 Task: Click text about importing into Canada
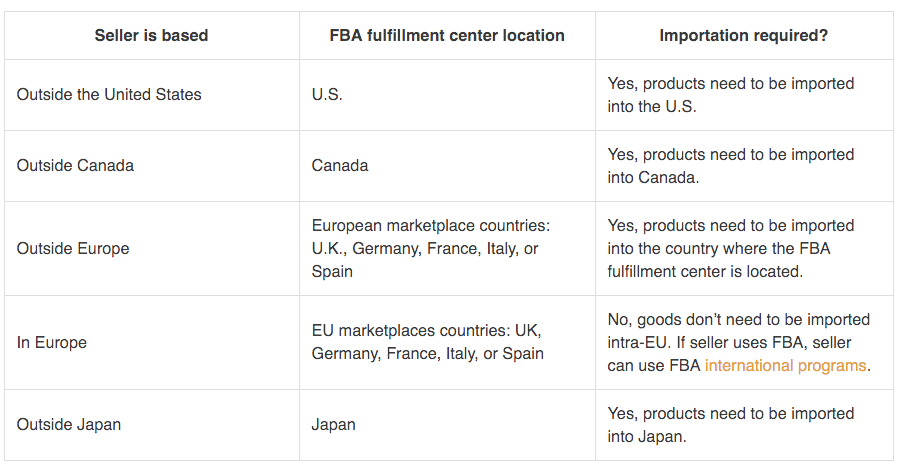click(730, 166)
